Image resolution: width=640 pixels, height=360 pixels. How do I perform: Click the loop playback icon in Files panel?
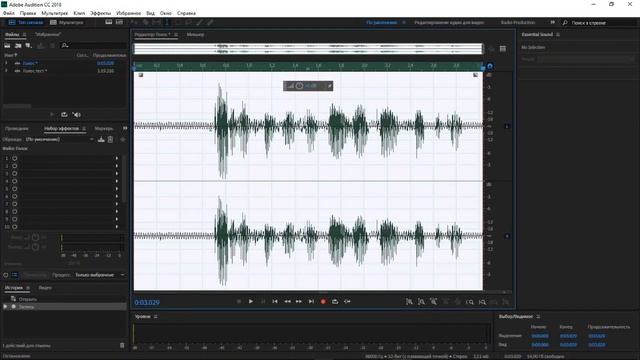pos(64,115)
